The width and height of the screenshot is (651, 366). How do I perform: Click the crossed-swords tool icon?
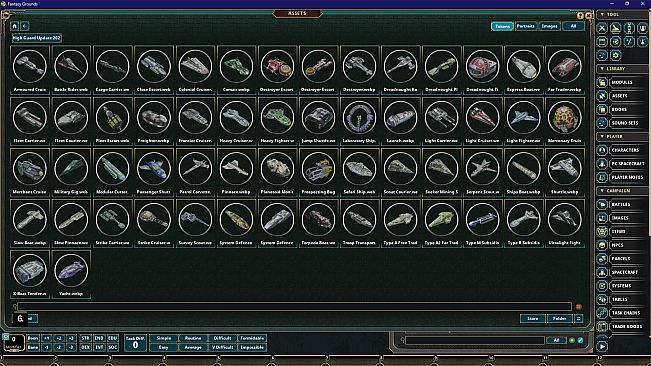coord(602,28)
